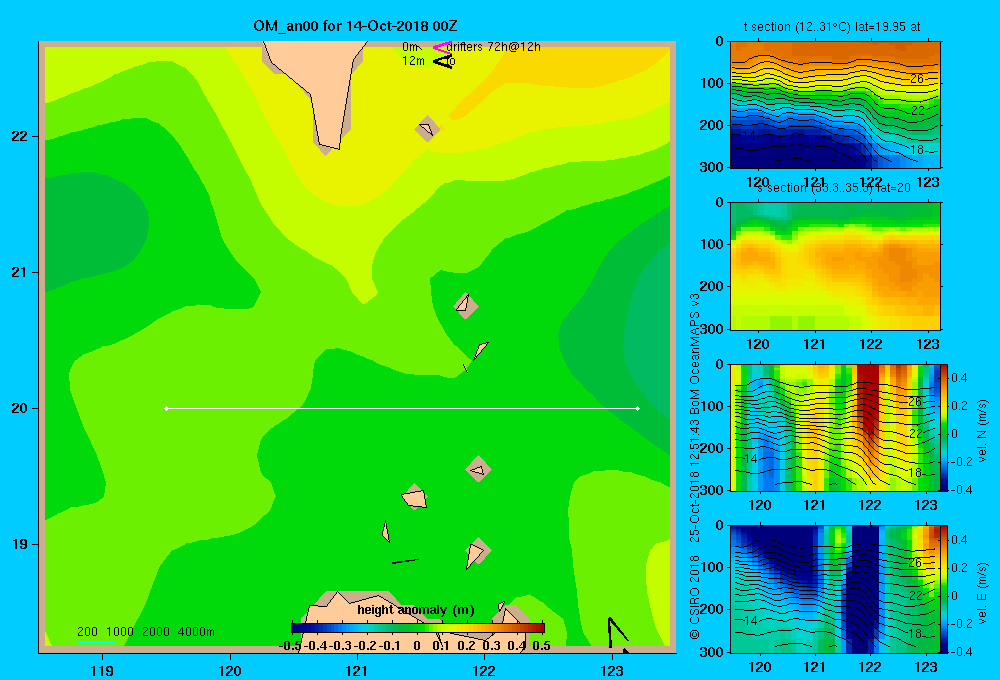Click the 'drifters 72h@12h' legend text
Image resolution: width=1000 pixels, height=680 pixels.
pos(494,47)
